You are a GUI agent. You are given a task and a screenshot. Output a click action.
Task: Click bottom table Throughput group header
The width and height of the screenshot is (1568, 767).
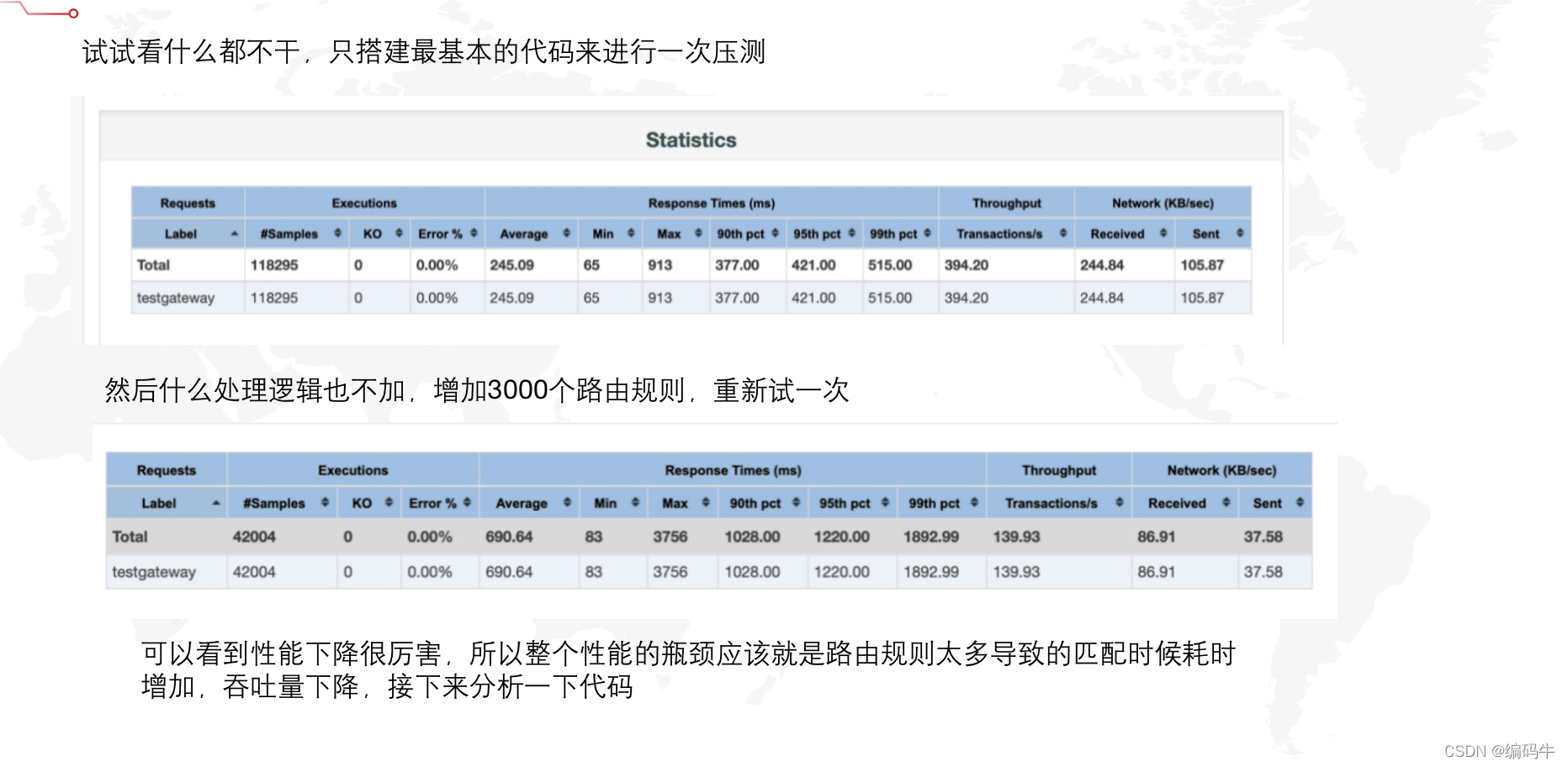tap(1059, 470)
